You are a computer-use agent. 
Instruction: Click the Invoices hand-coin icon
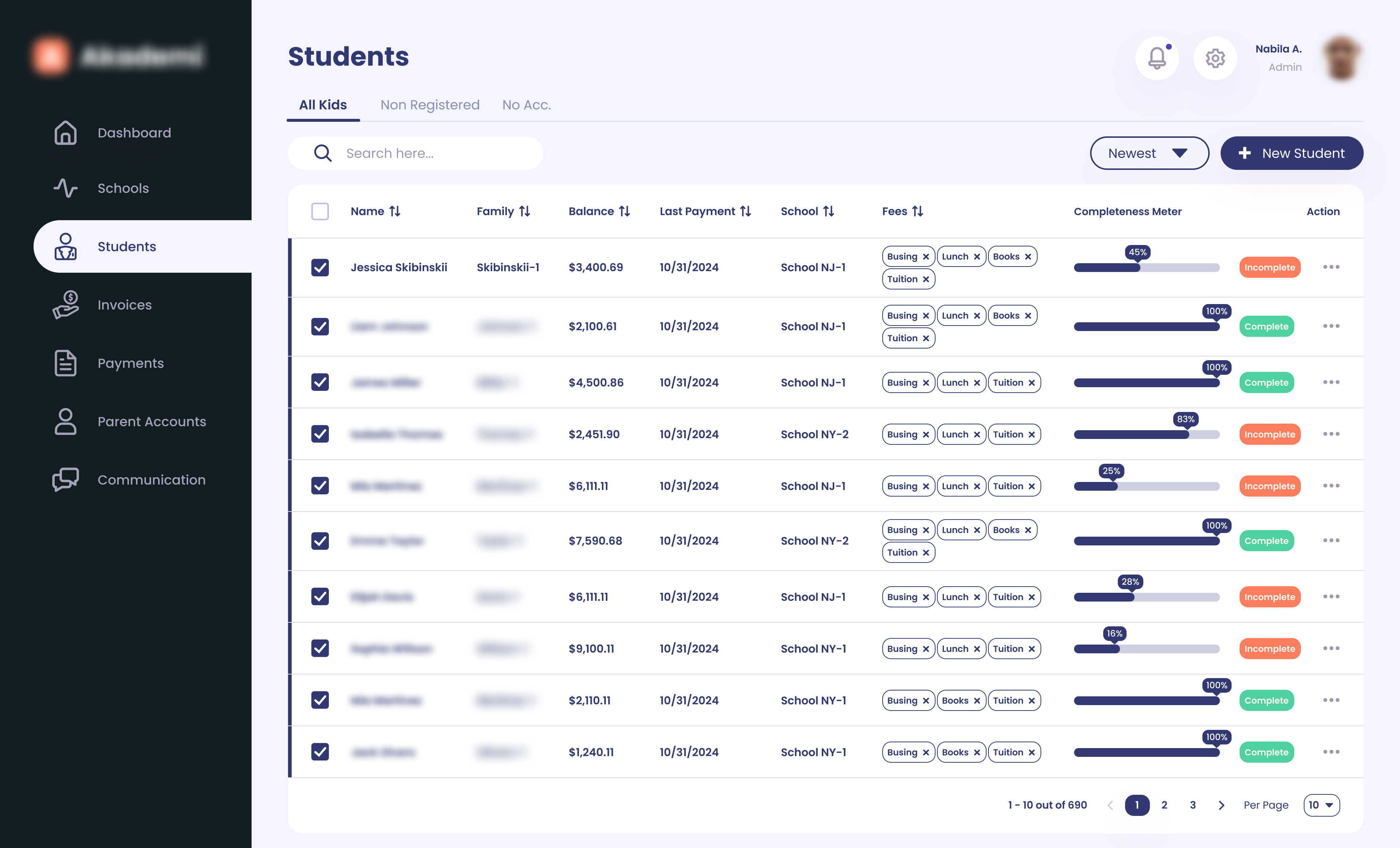[x=65, y=305]
